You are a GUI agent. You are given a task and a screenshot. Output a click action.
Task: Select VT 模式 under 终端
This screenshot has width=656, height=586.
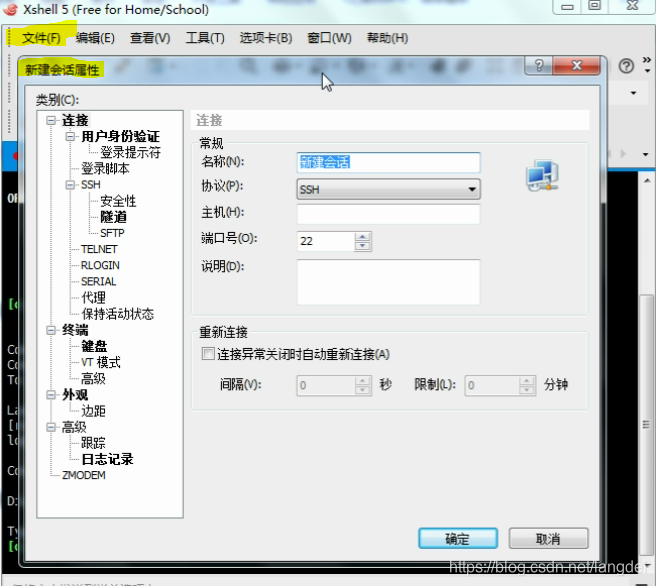[100, 362]
